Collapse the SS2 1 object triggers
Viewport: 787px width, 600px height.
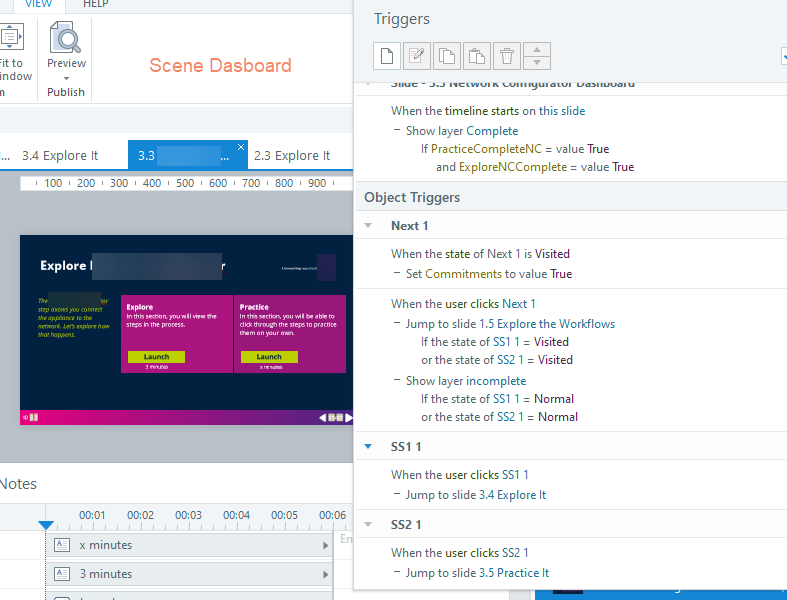368,524
